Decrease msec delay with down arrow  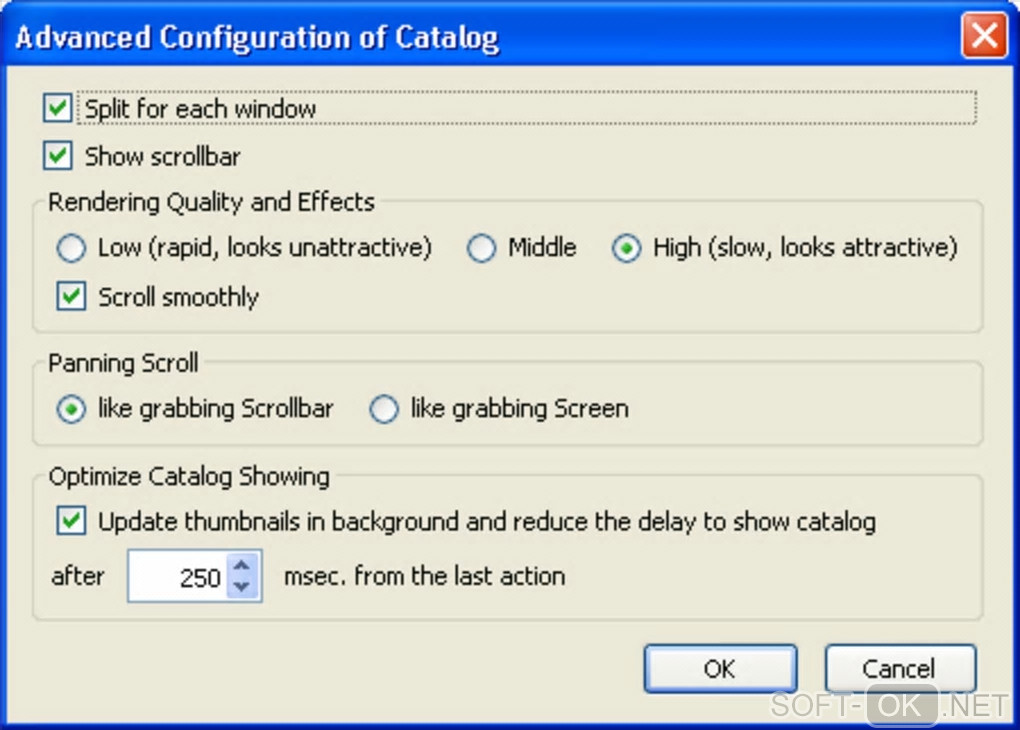click(x=242, y=587)
